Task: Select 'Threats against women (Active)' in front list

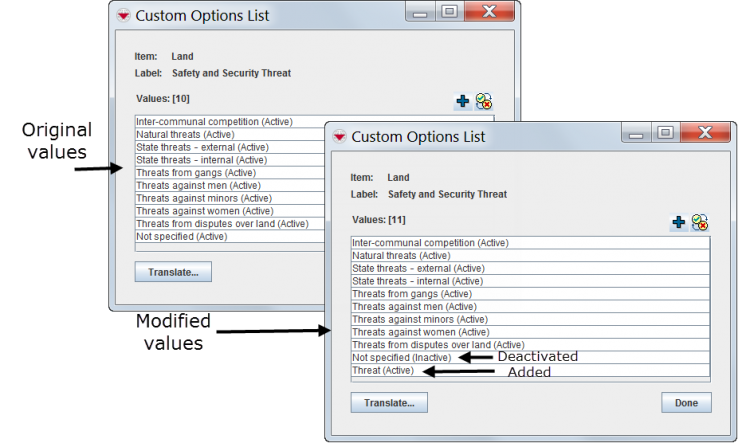Action: point(420,332)
